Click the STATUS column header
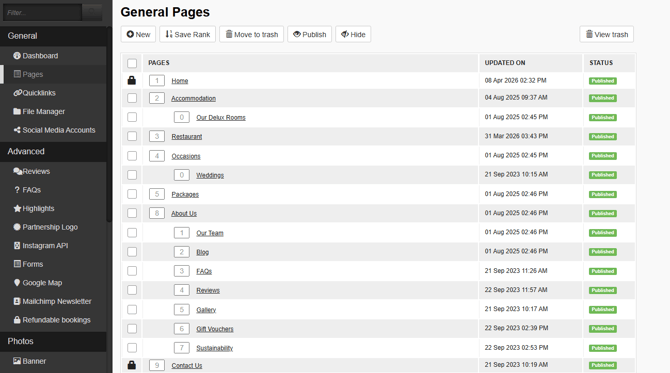 [601, 63]
